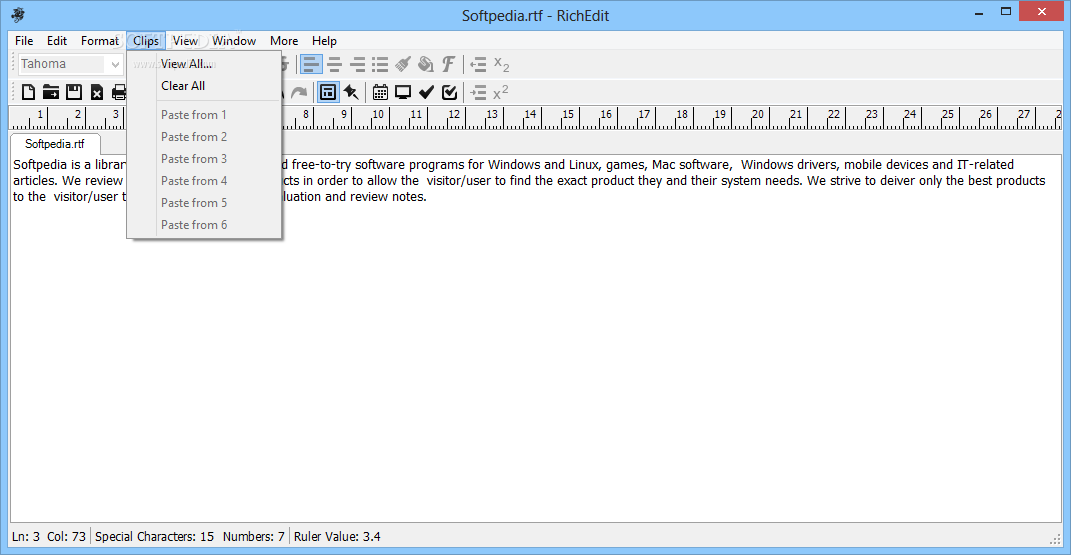Click the 'Special Characters: 15' status text
The height and width of the screenshot is (555, 1071).
click(x=154, y=537)
